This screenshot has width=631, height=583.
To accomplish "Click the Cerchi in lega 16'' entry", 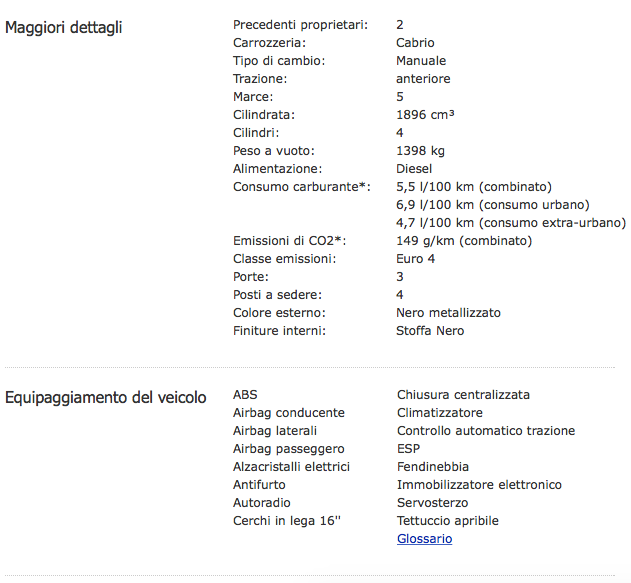I will tap(287, 521).
